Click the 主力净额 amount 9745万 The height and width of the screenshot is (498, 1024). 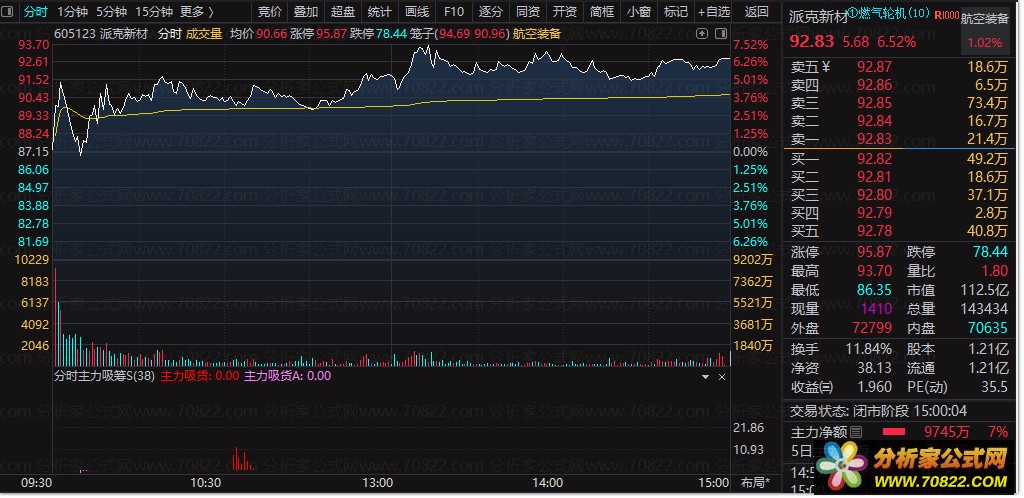[x=947, y=432]
